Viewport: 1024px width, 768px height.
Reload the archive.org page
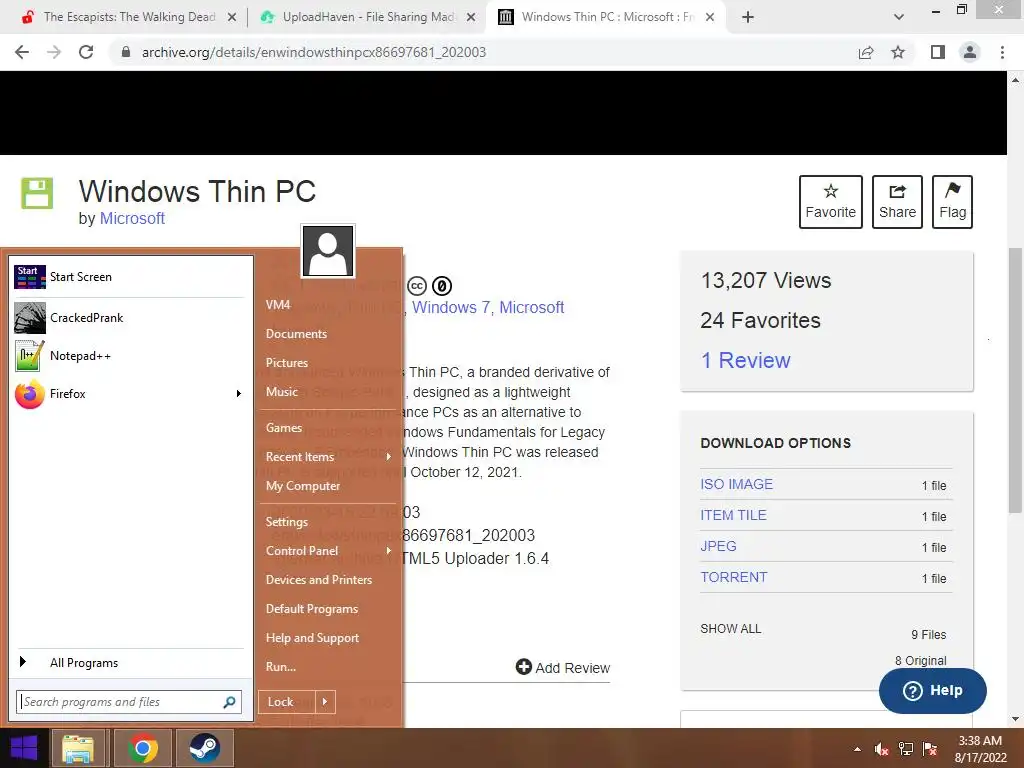[86, 52]
